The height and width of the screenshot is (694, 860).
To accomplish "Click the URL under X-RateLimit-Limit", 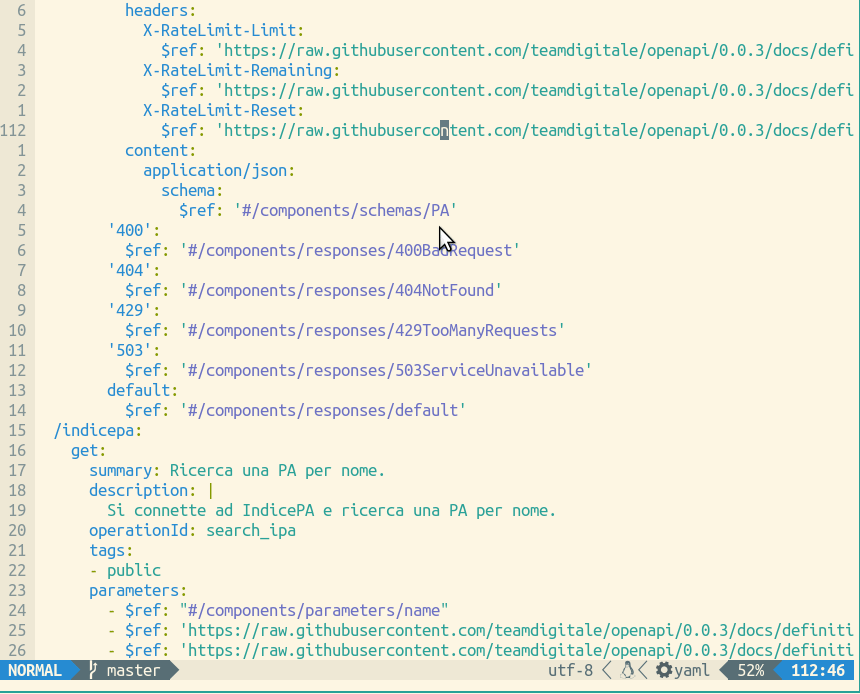I will 535,50.
